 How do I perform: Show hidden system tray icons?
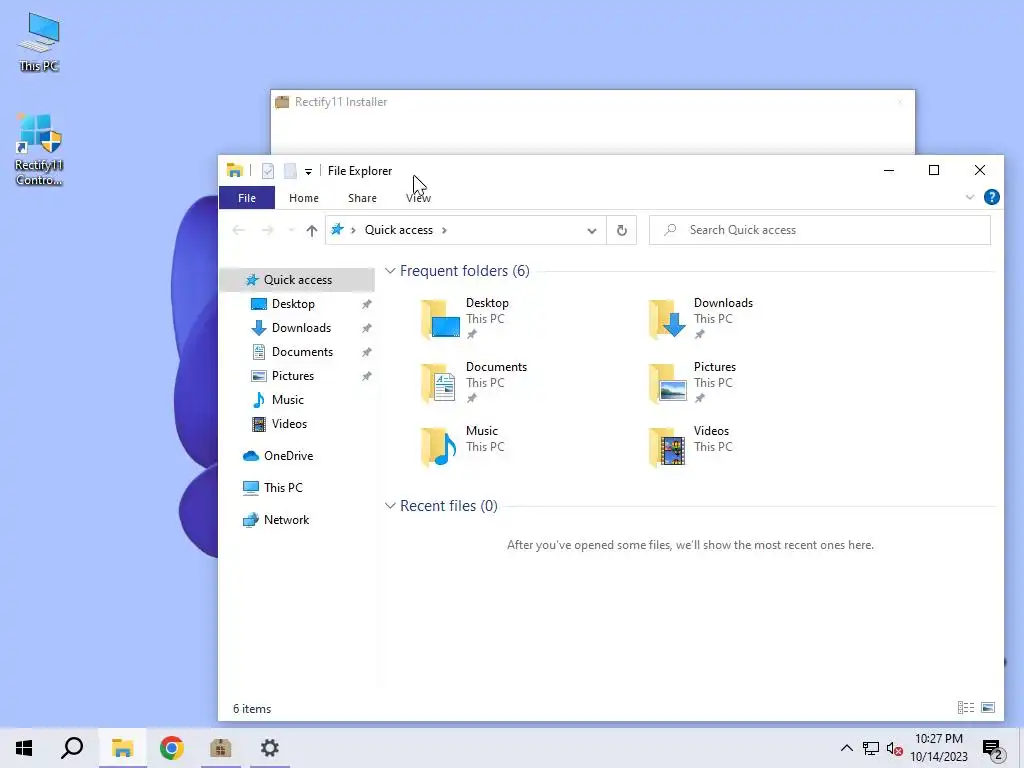click(846, 748)
